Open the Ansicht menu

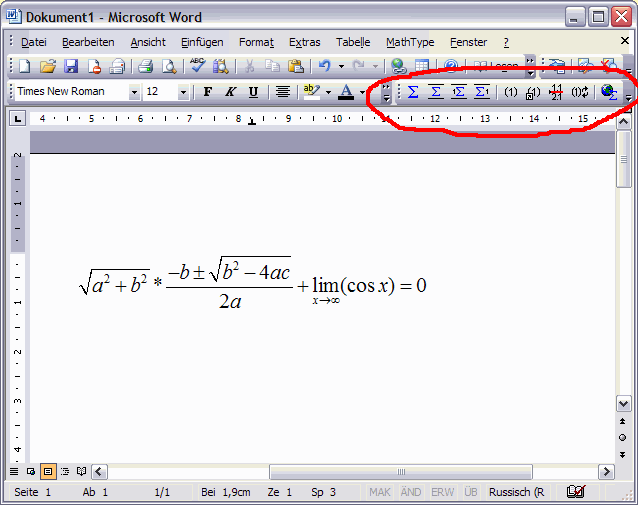click(x=148, y=42)
